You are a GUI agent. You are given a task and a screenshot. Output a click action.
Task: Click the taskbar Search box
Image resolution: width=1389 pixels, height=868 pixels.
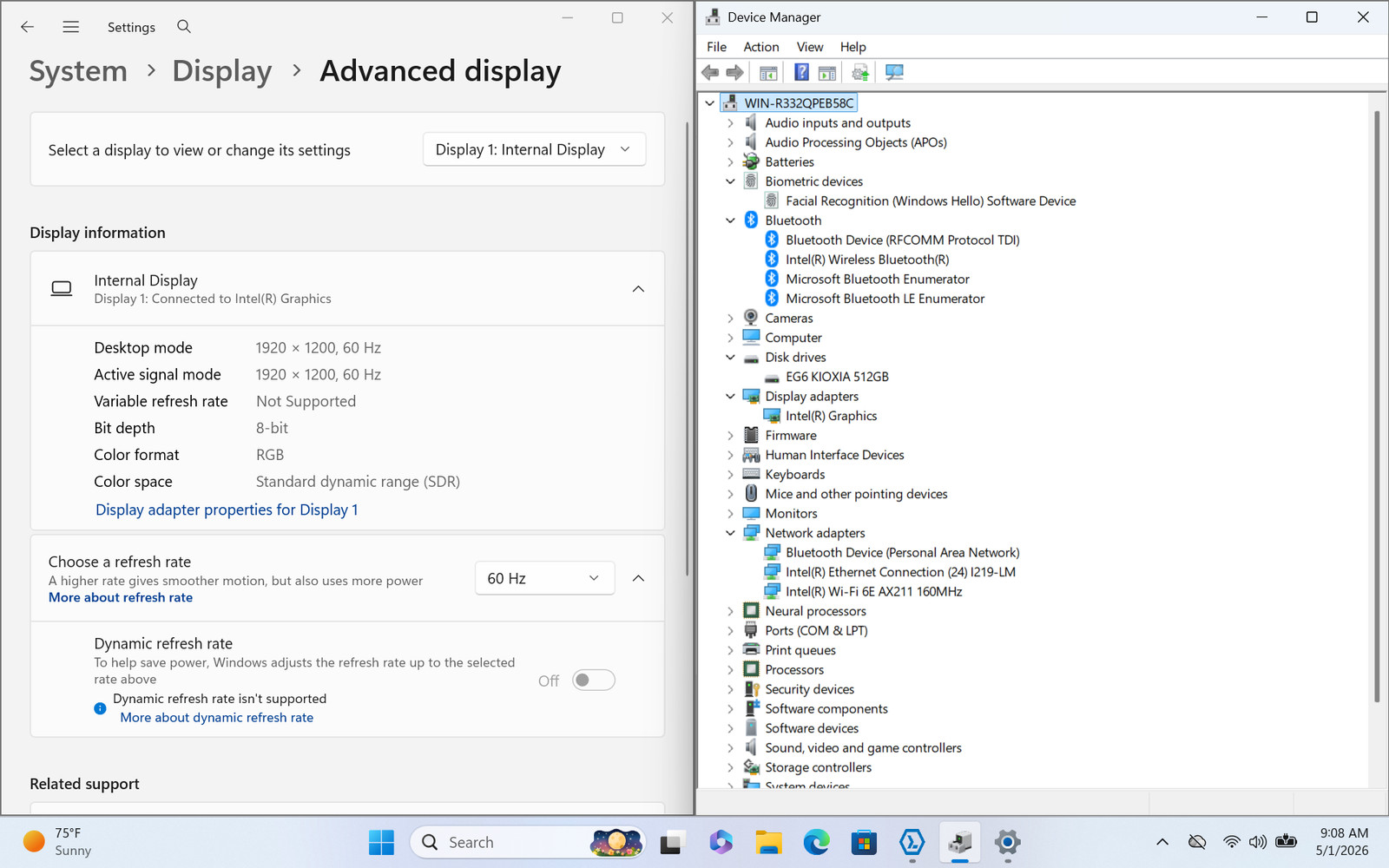click(528, 842)
